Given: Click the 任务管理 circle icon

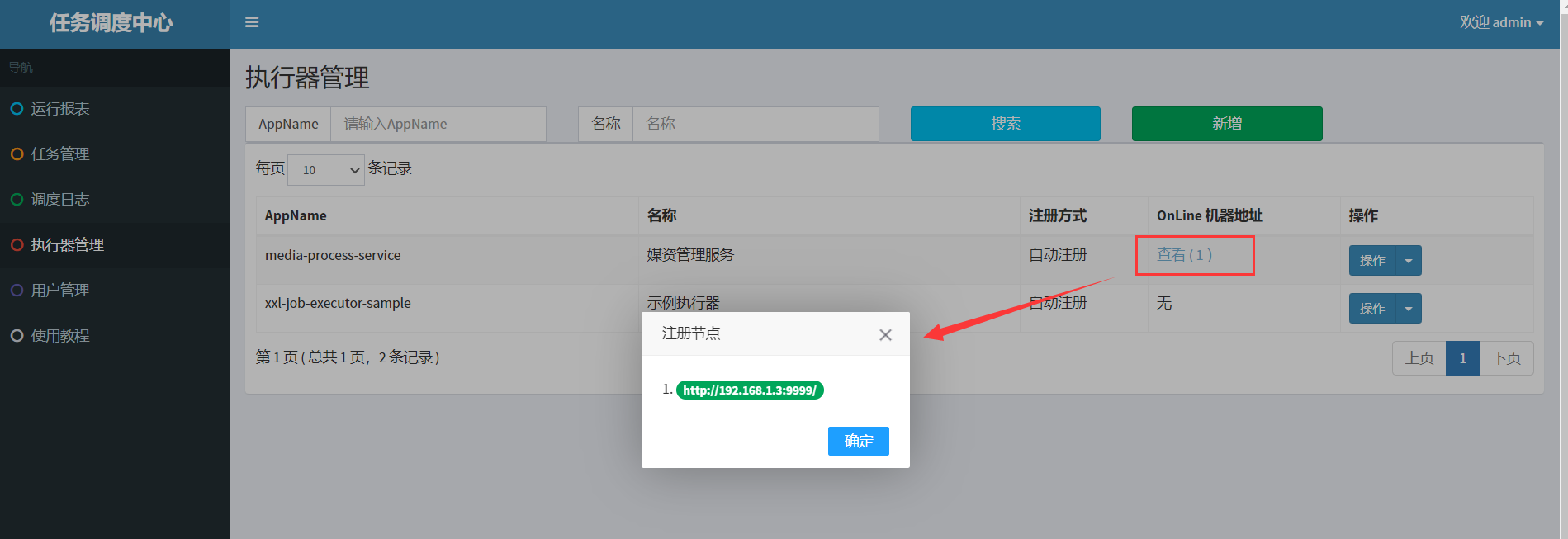Looking at the screenshot, I should 17,154.
